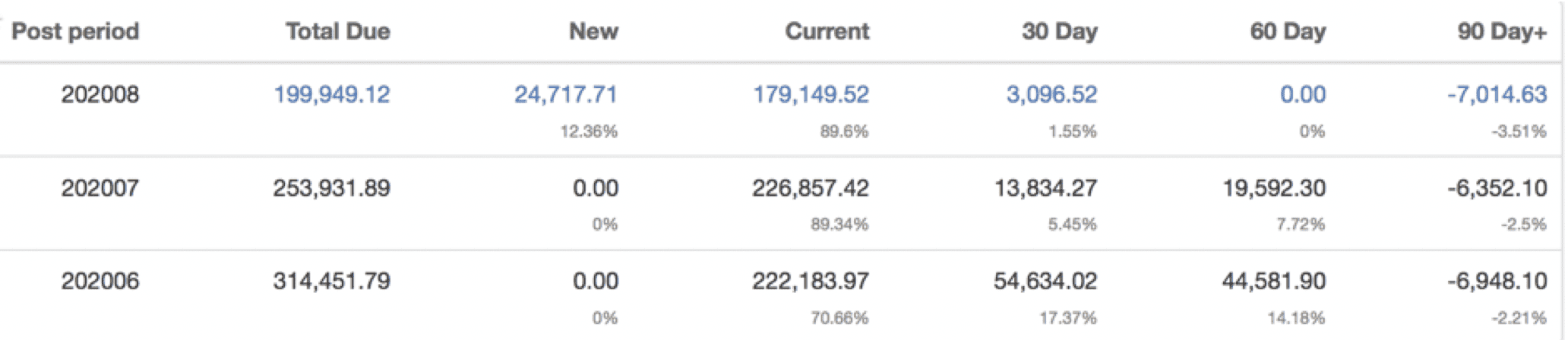
Task: Select the 202007 post period row
Action: pyautogui.click(x=782, y=203)
